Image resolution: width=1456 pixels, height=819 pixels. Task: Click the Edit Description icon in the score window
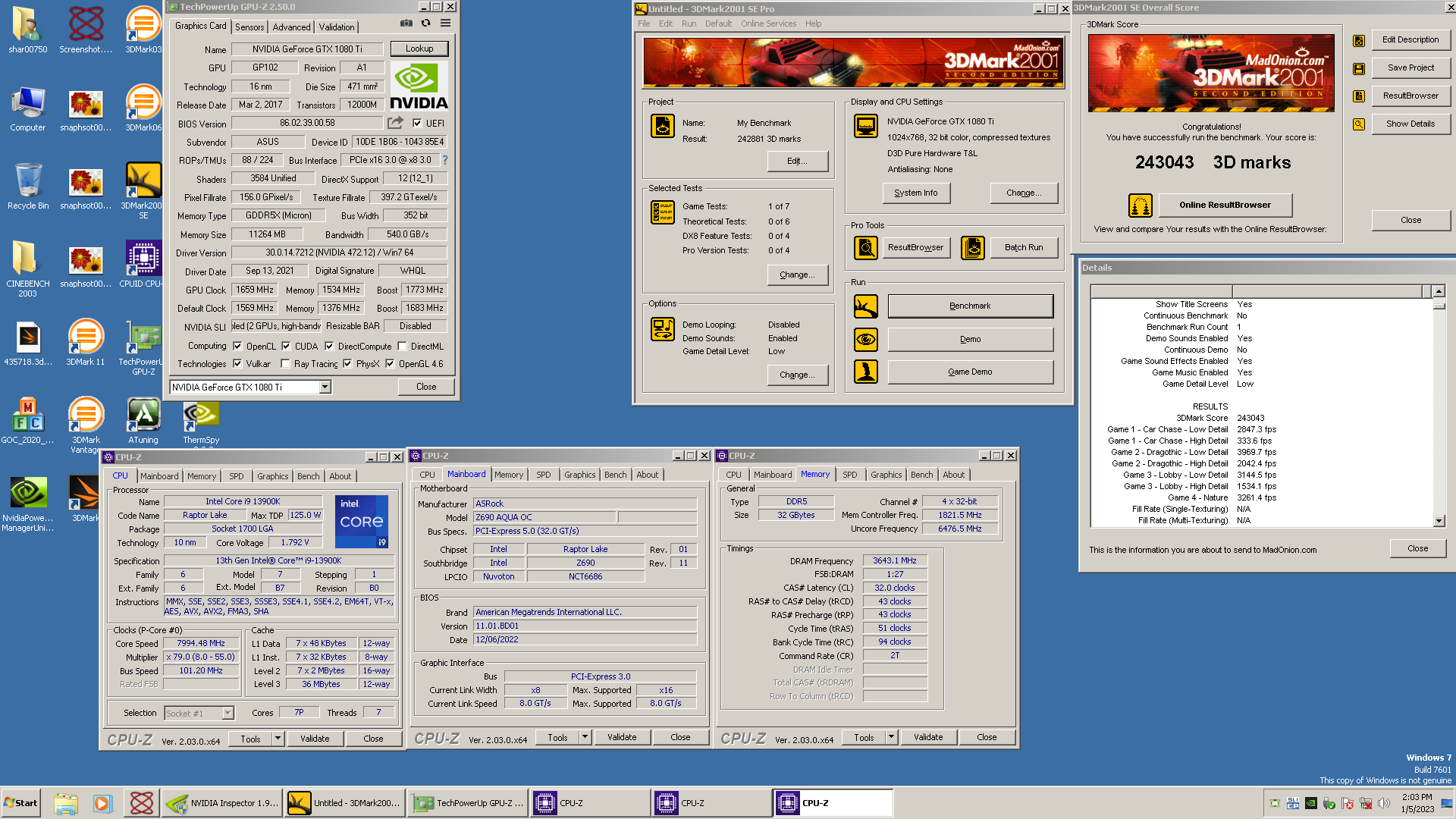coord(1359,40)
